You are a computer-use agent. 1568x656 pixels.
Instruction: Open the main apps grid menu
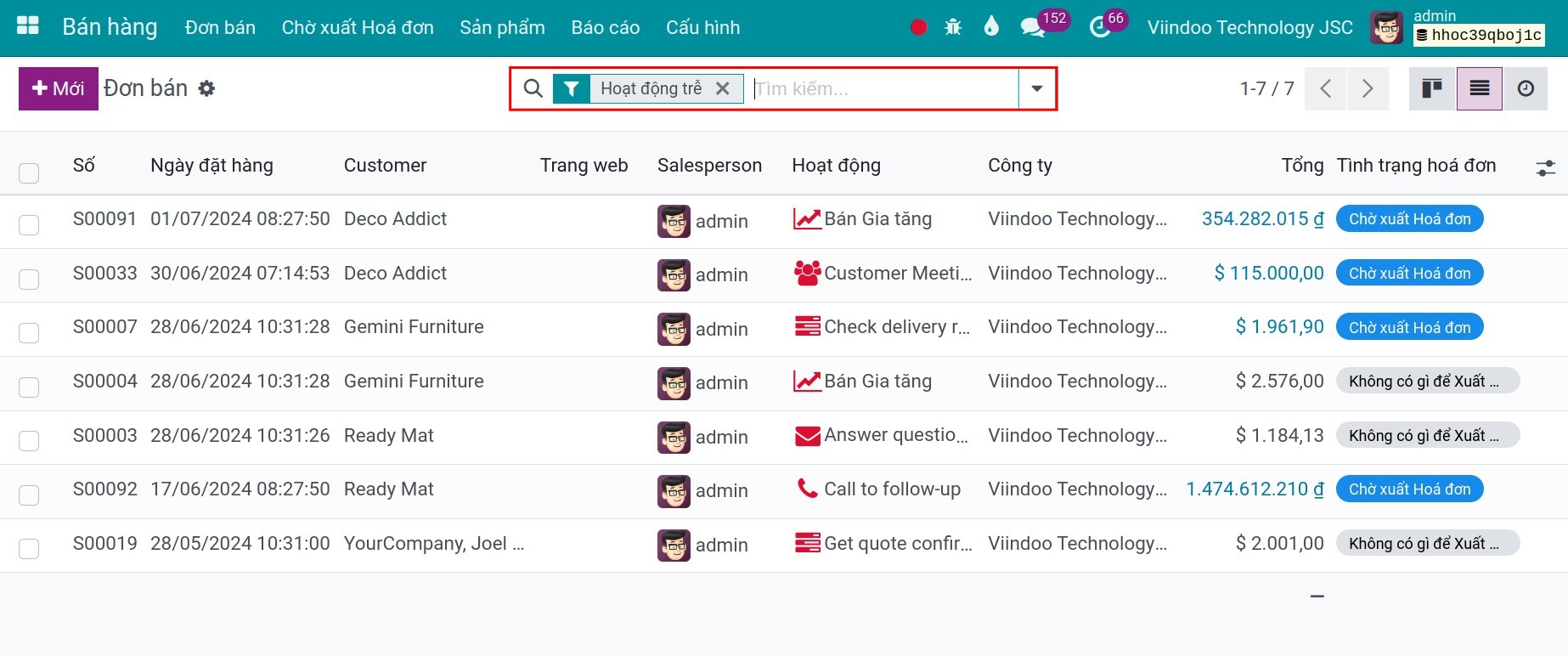(x=28, y=26)
